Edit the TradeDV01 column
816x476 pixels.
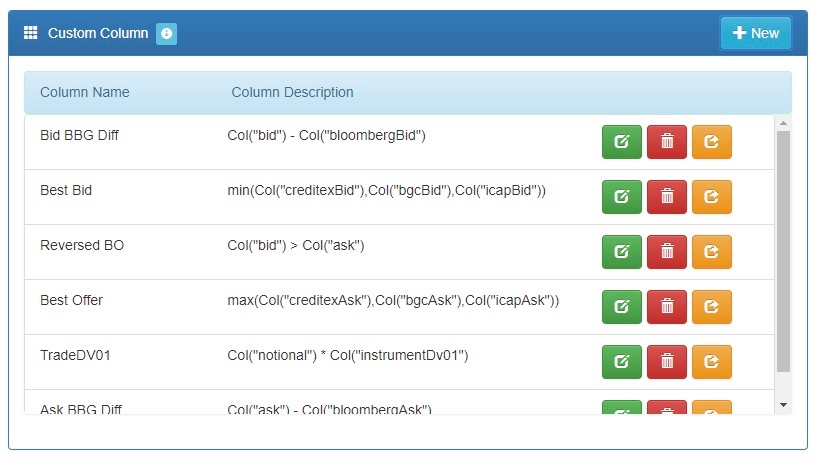click(x=621, y=362)
